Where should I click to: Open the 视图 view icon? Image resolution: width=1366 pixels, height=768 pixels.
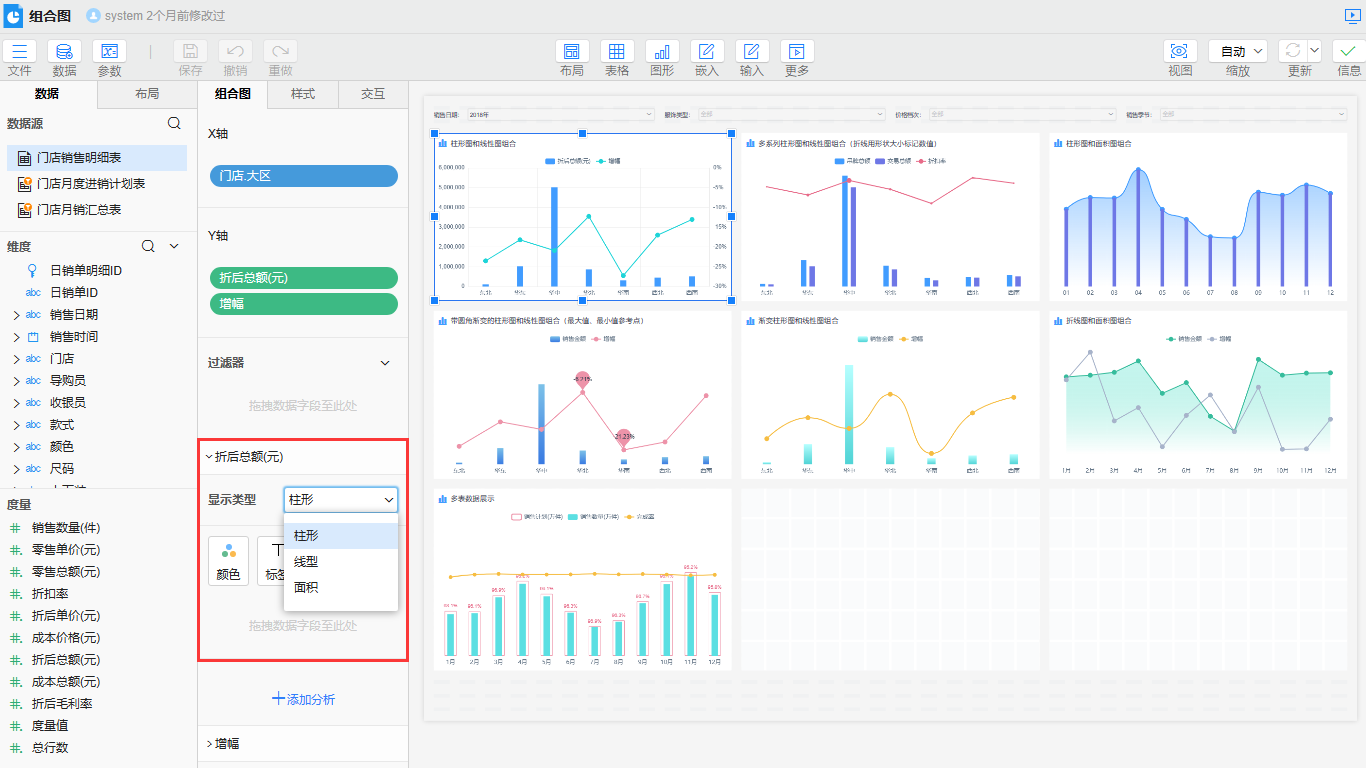pyautogui.click(x=1180, y=52)
